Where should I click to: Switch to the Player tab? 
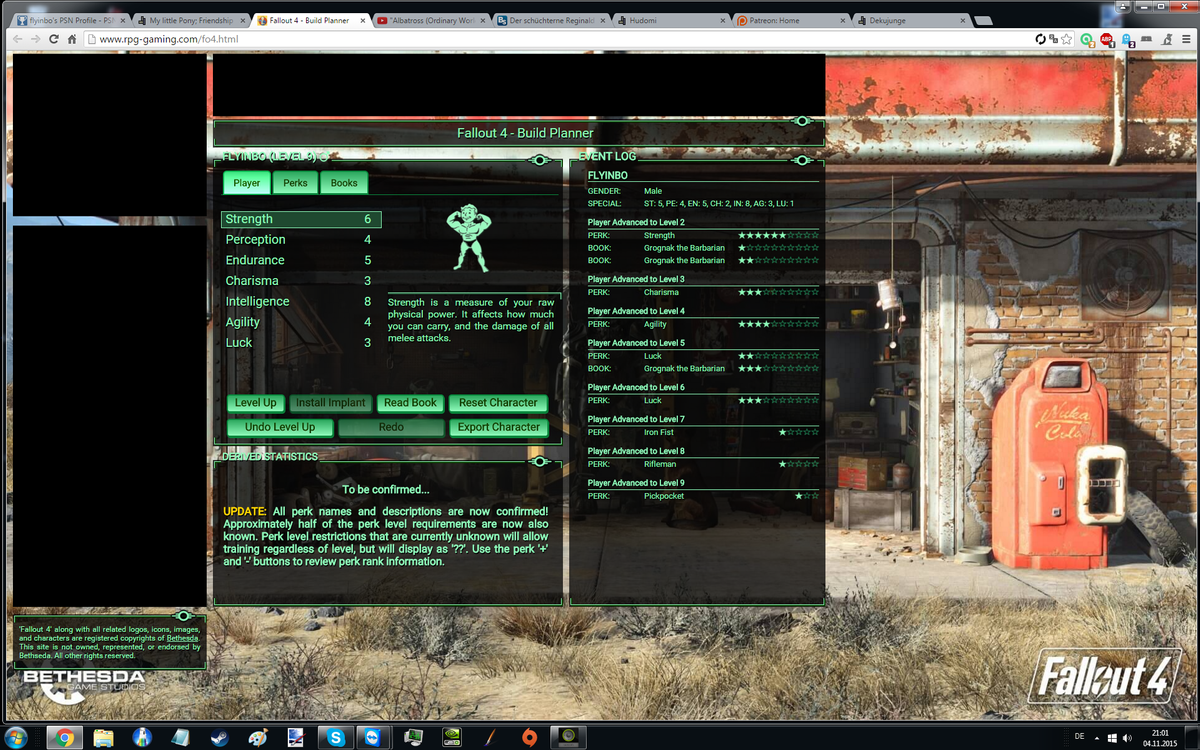tap(247, 183)
